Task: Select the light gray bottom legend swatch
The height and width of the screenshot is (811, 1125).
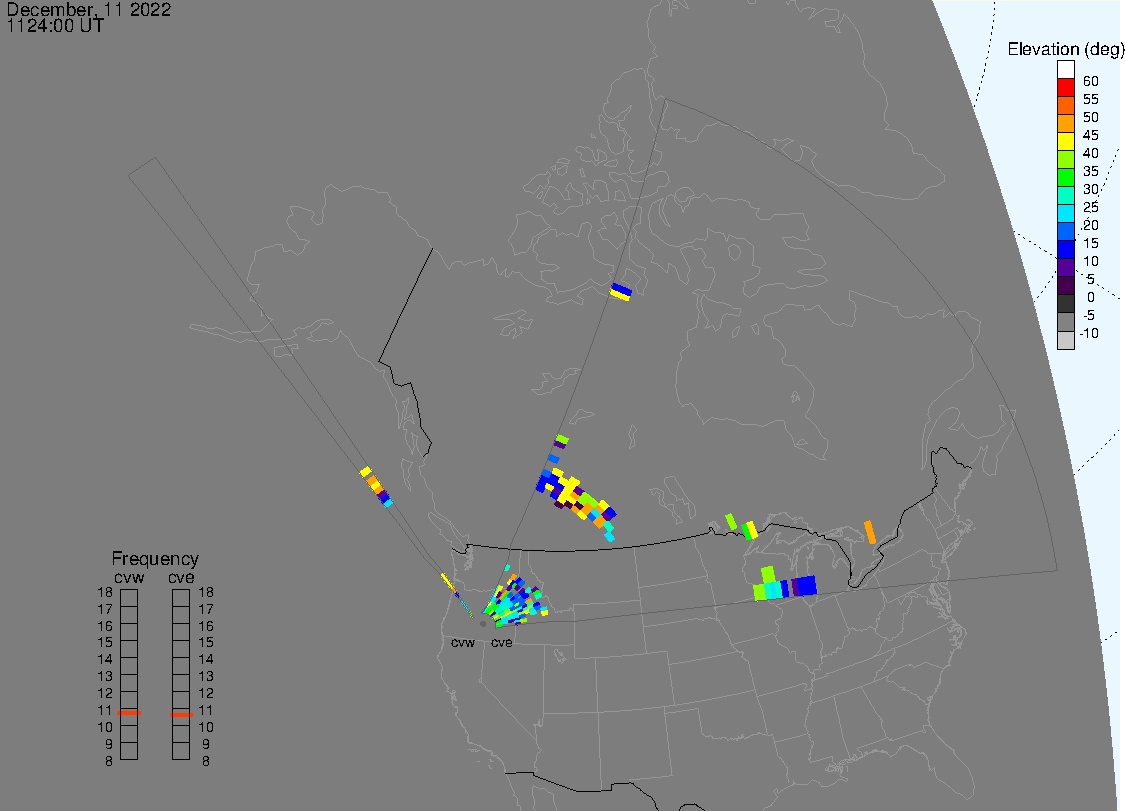Action: click(x=1066, y=340)
